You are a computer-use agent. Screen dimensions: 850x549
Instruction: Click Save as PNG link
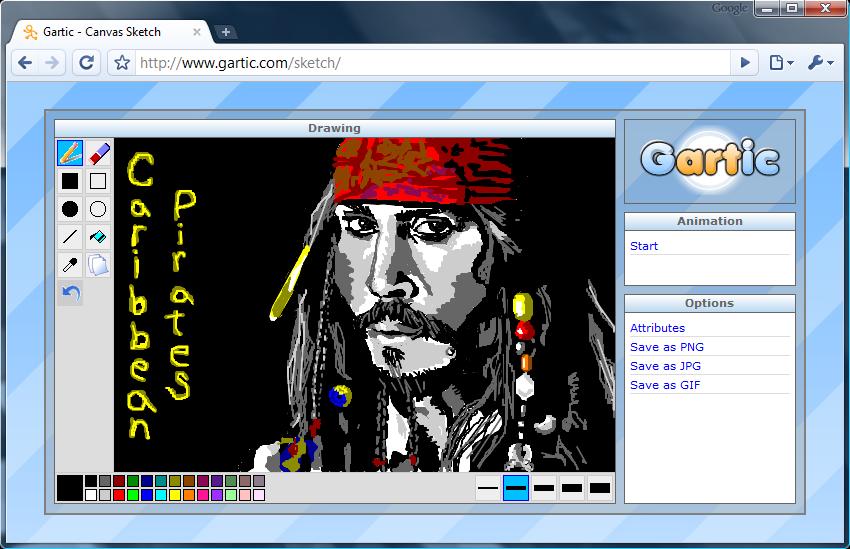click(667, 347)
